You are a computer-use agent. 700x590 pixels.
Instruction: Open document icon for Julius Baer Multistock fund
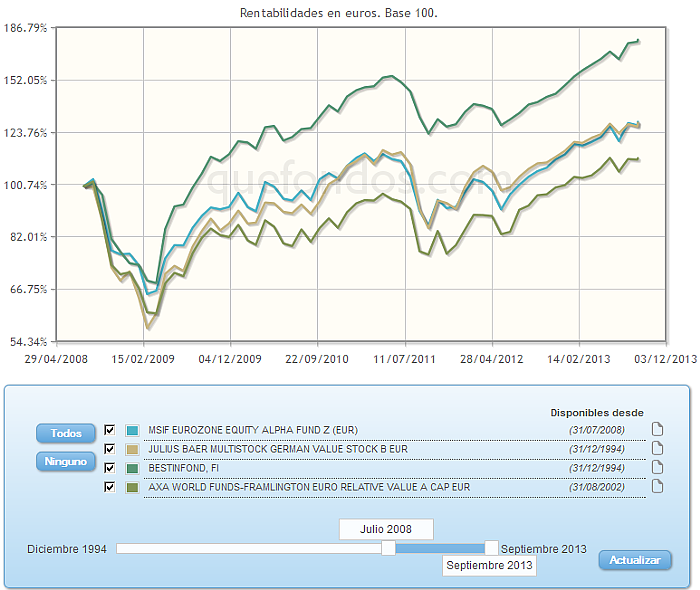[657, 448]
